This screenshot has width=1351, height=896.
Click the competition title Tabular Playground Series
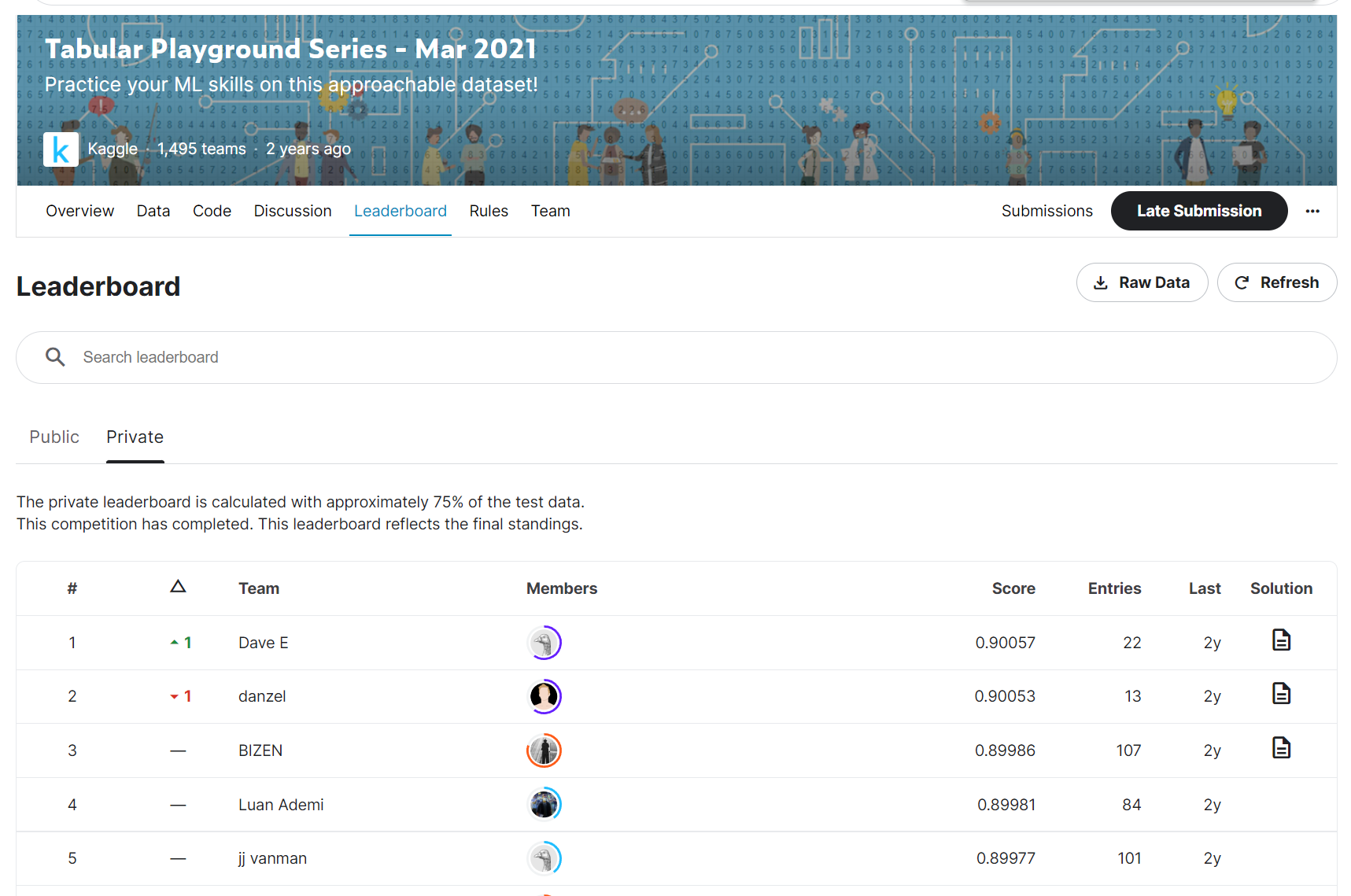point(291,49)
